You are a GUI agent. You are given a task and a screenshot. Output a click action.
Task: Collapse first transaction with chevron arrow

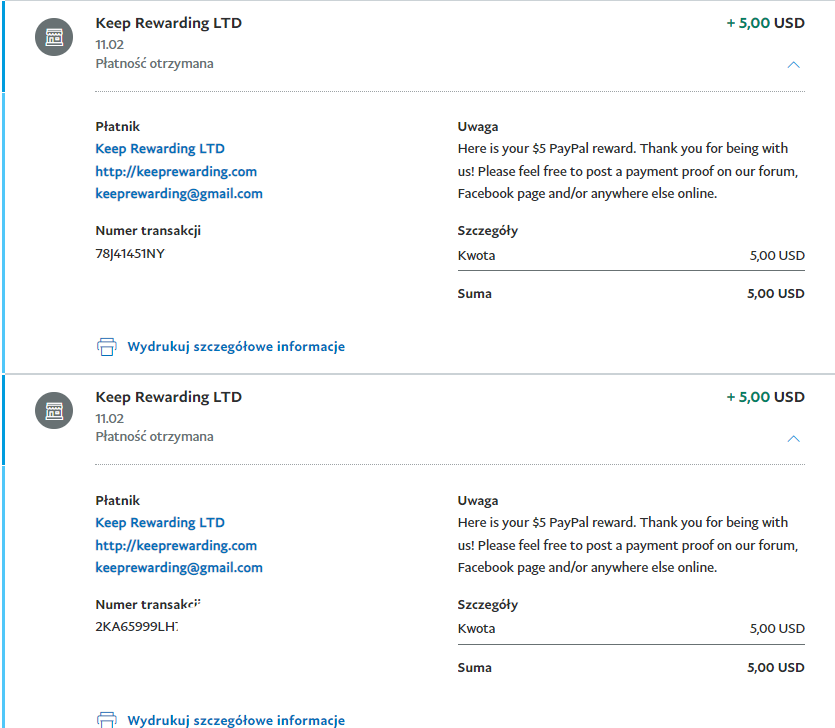pos(793,64)
